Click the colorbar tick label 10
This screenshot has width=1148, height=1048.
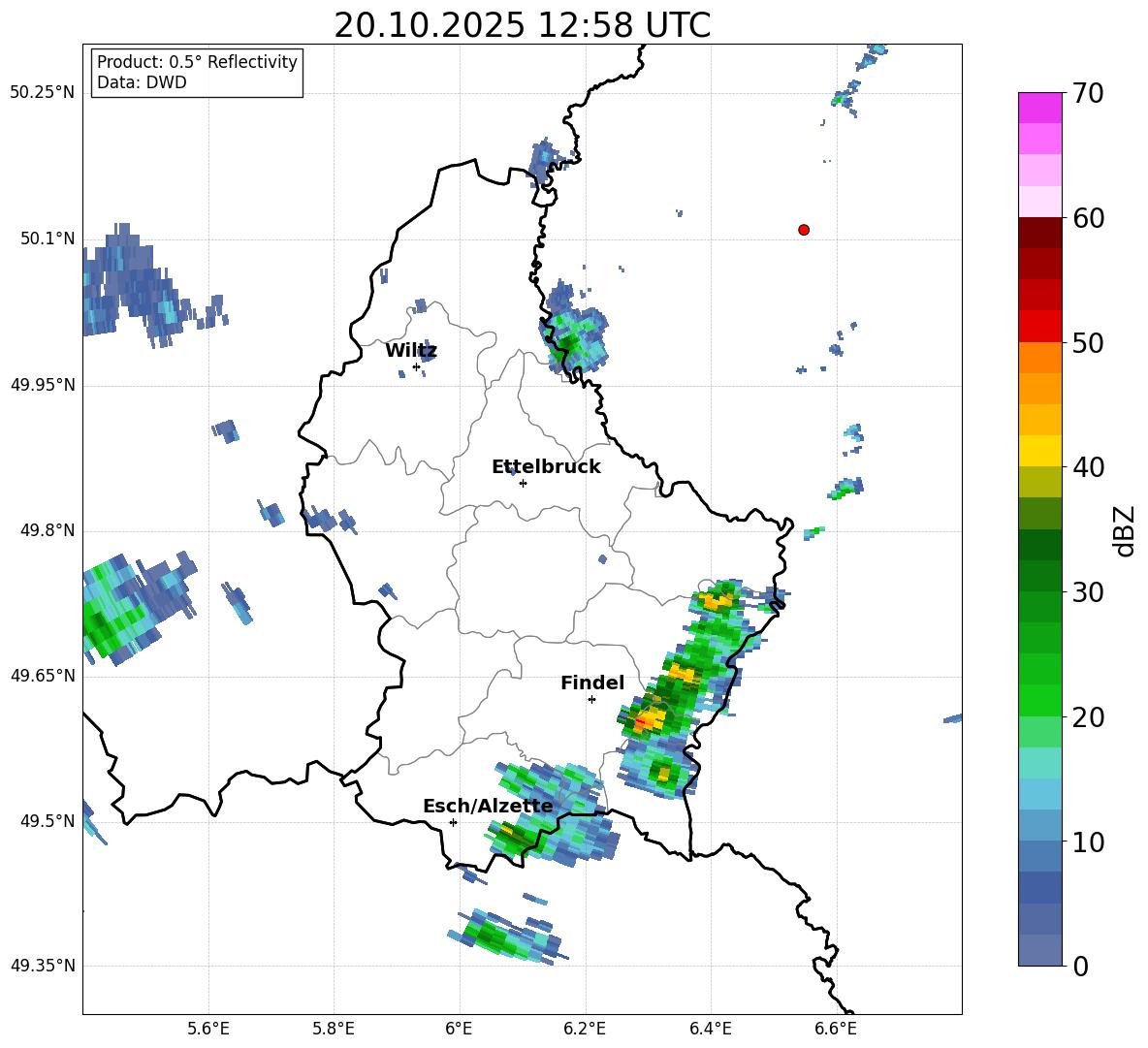pos(1087,842)
